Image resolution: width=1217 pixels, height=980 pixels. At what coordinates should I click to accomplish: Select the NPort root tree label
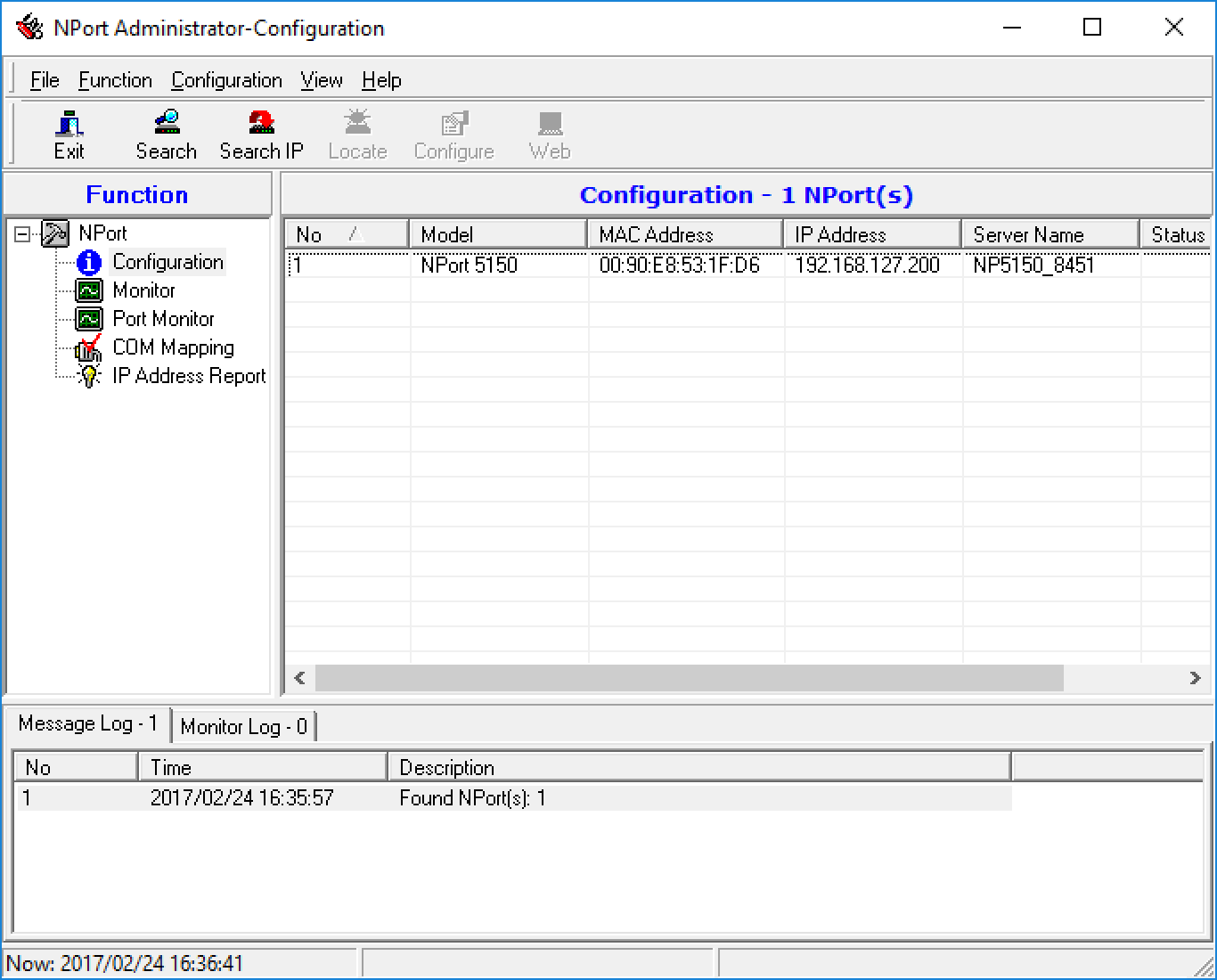click(102, 233)
